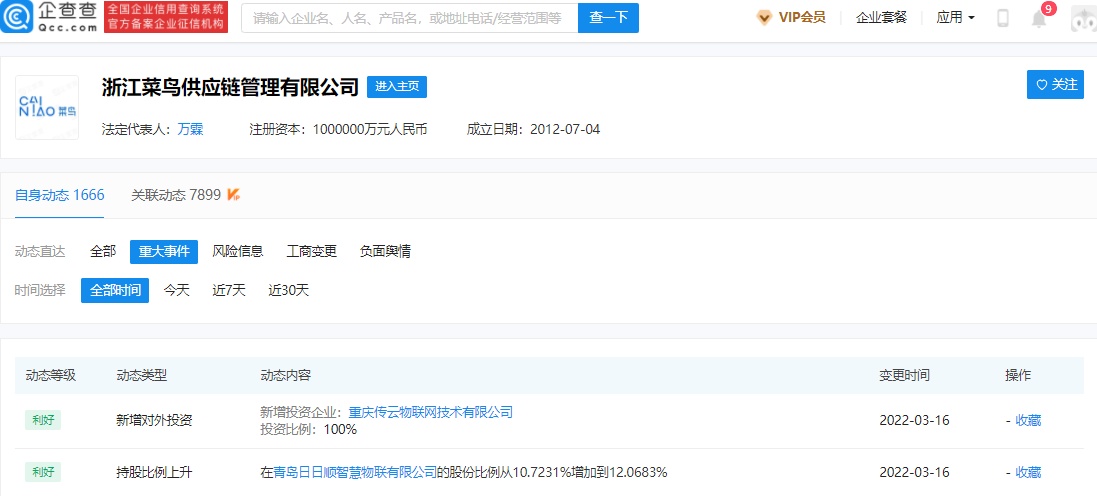Click the red 全国企业信用查询系统 banner
The height and width of the screenshot is (496, 1097).
tap(165, 17)
